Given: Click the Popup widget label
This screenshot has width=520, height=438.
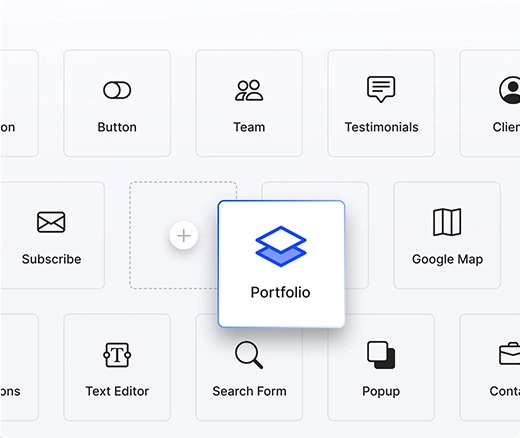Looking at the screenshot, I should click(x=381, y=391).
